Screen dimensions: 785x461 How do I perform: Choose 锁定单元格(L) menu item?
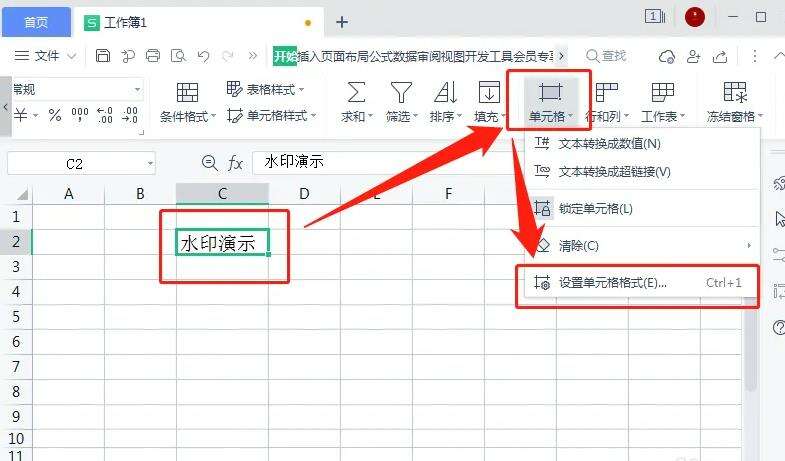tap(642, 208)
